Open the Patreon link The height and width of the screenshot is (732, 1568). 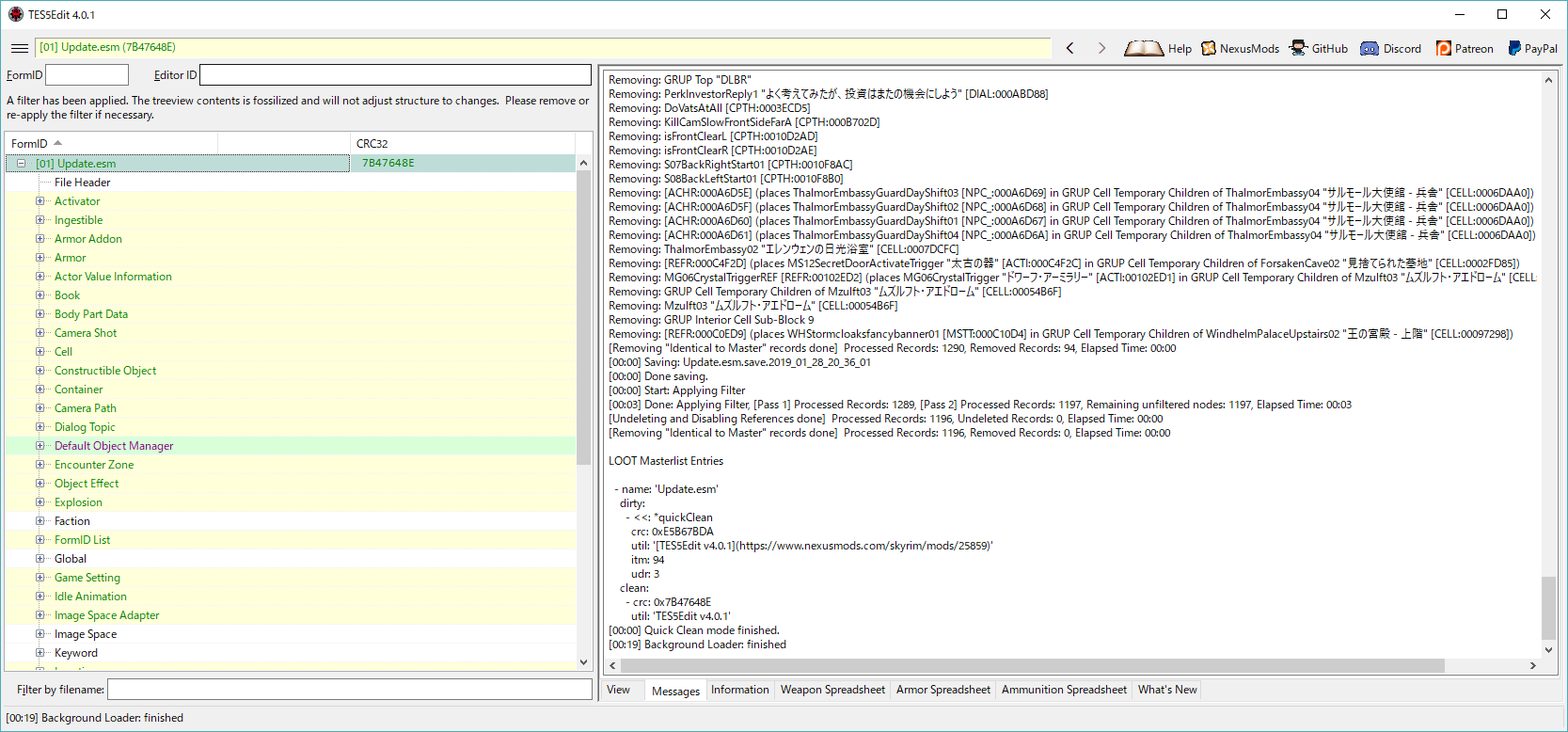(x=1465, y=48)
